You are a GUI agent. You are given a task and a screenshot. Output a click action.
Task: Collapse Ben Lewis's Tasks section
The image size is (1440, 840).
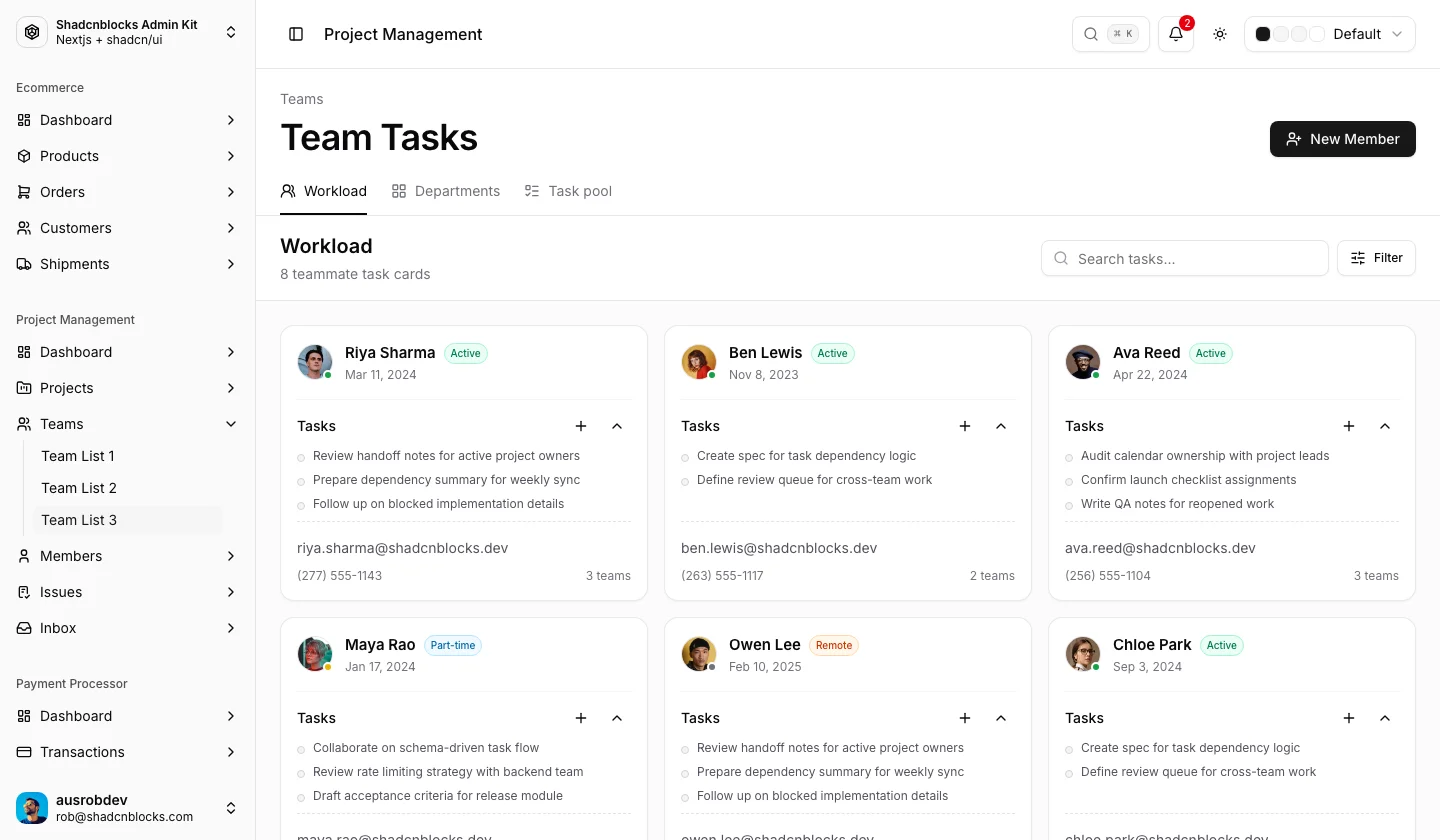(x=1001, y=426)
